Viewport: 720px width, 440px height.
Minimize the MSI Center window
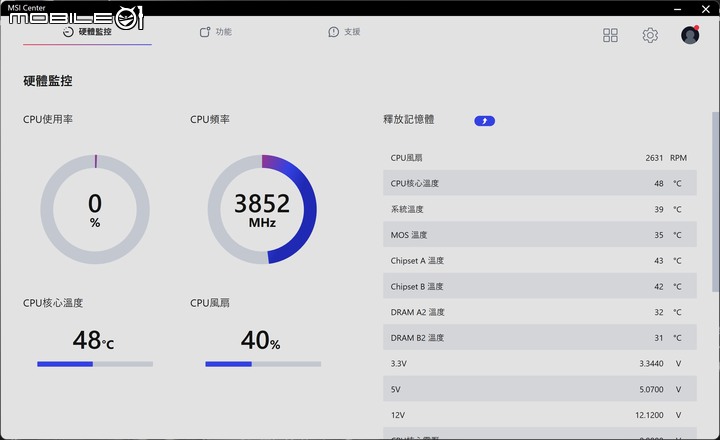click(677, 9)
